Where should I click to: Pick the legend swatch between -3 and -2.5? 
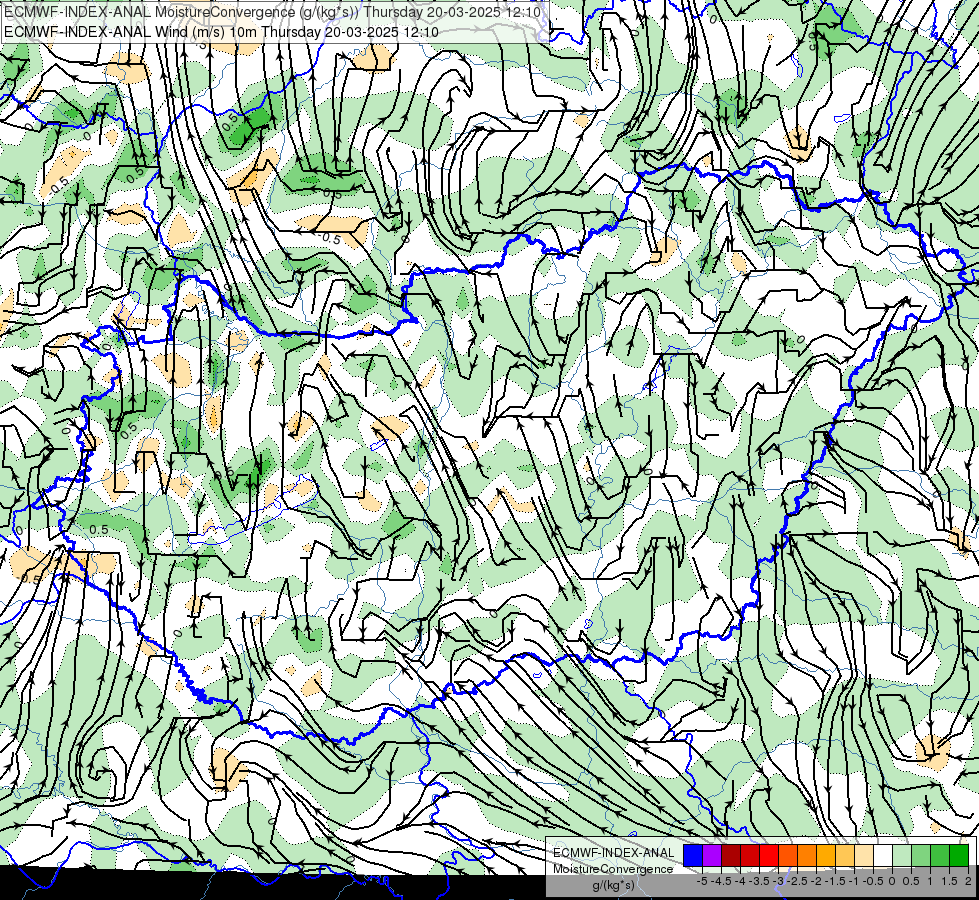pos(788,855)
